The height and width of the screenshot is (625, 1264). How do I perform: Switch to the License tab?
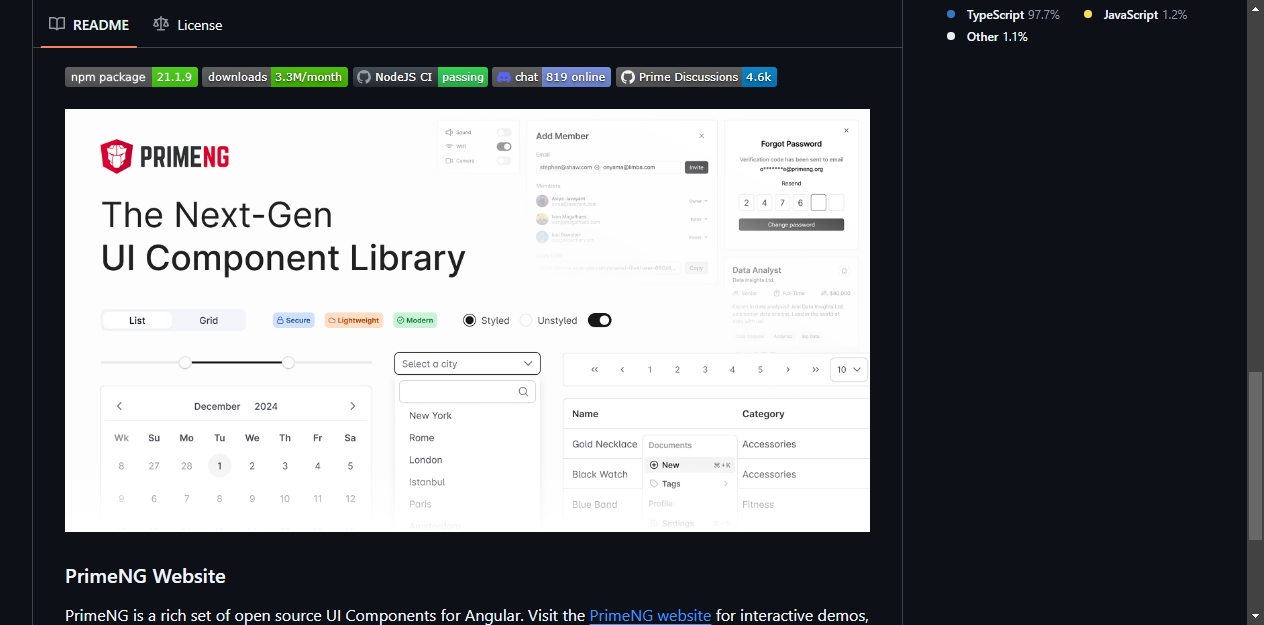click(188, 25)
